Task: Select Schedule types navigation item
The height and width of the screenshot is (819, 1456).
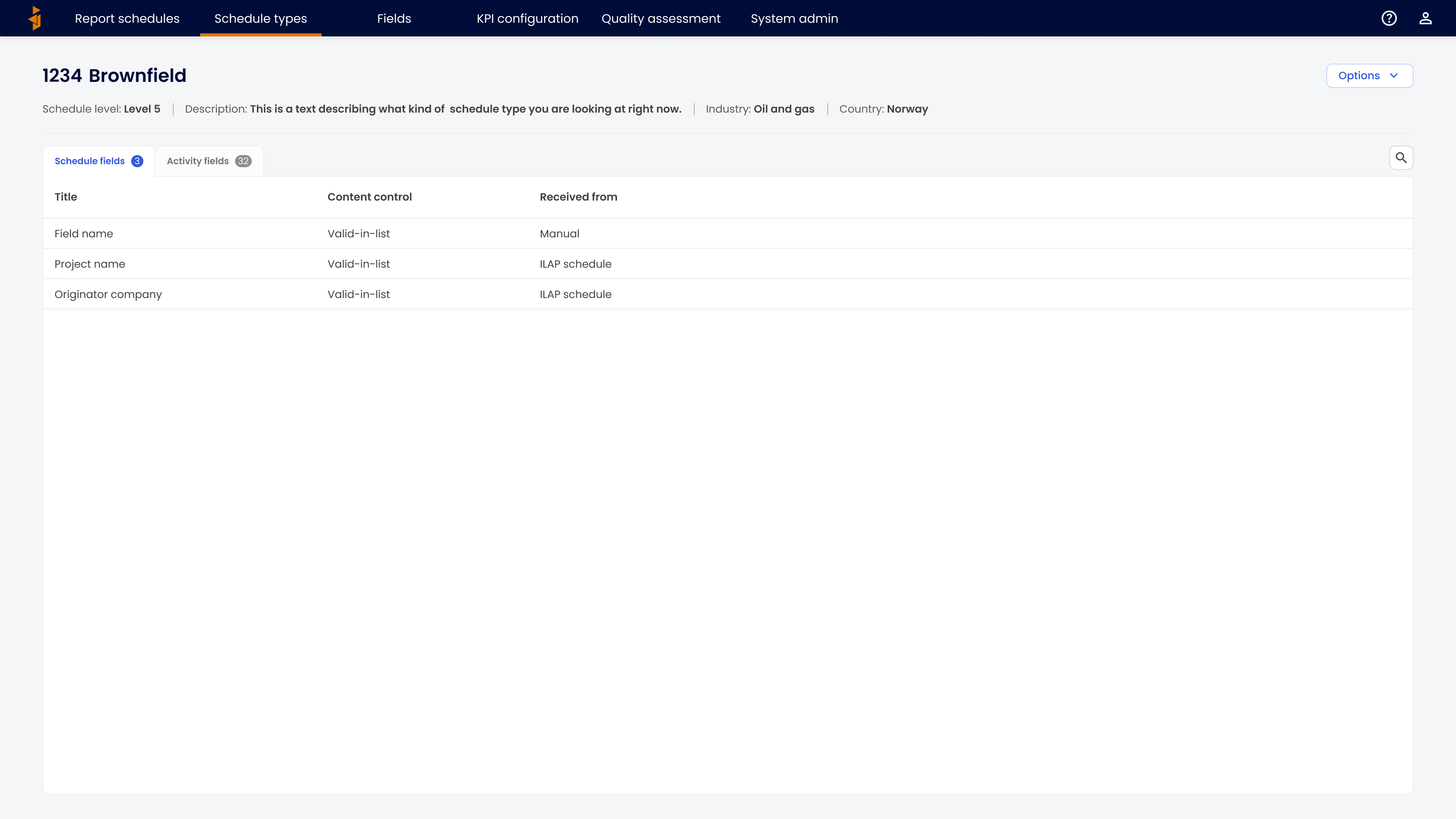Action: click(260, 18)
